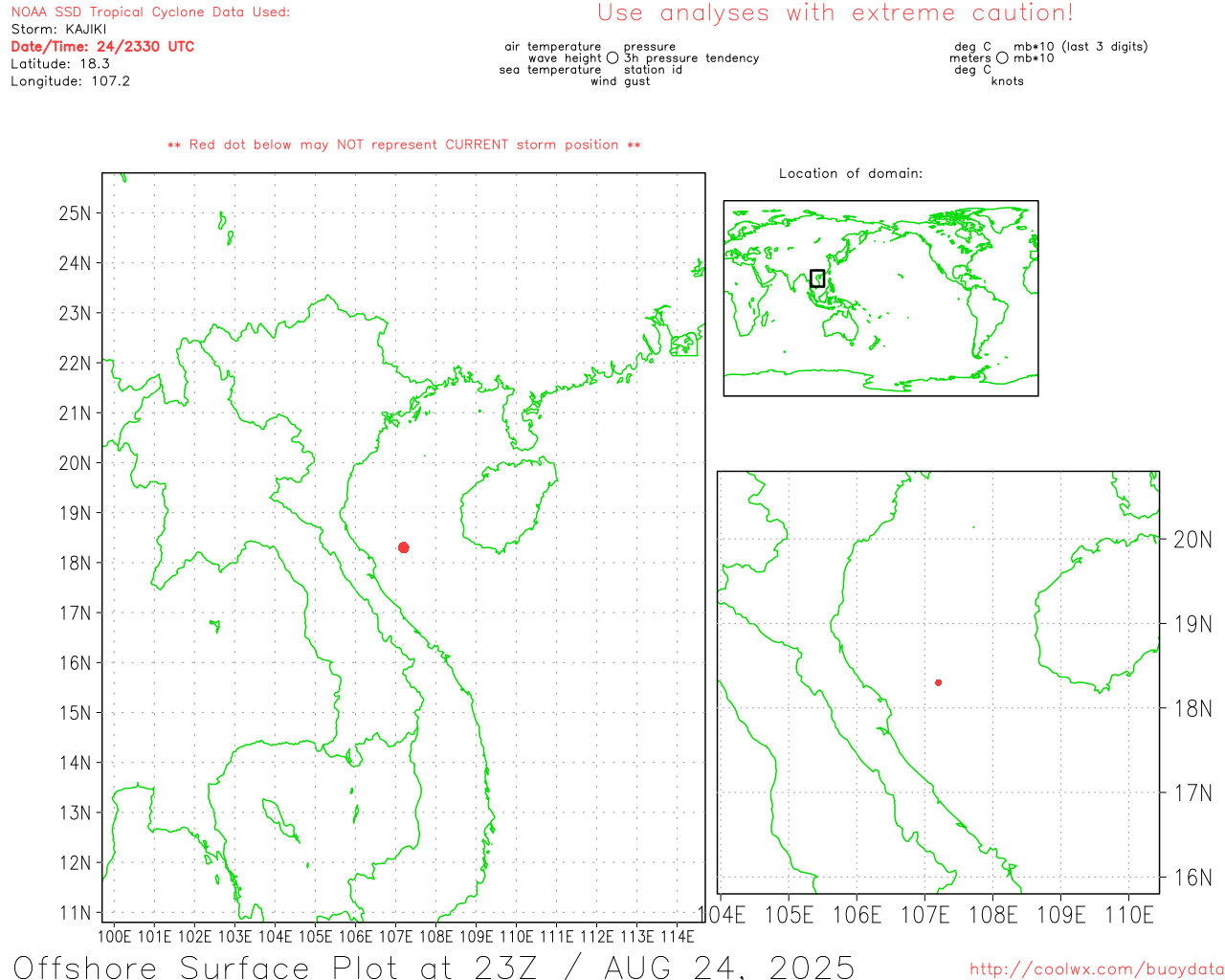The image size is (1225, 980).
Task: Click the red storm dot on the zoomed inset map
Action: [939, 682]
